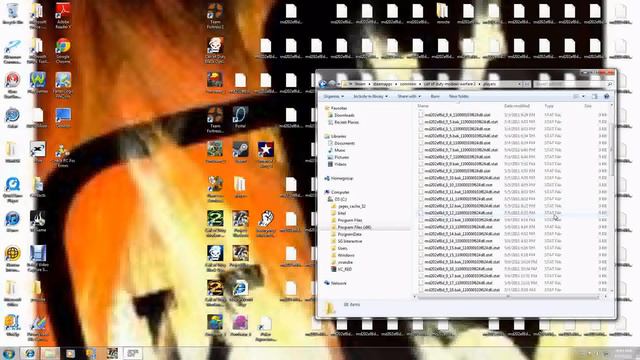This screenshot has width=640, height=360.
Task: Open the Share with dropdown
Action: (409, 96)
